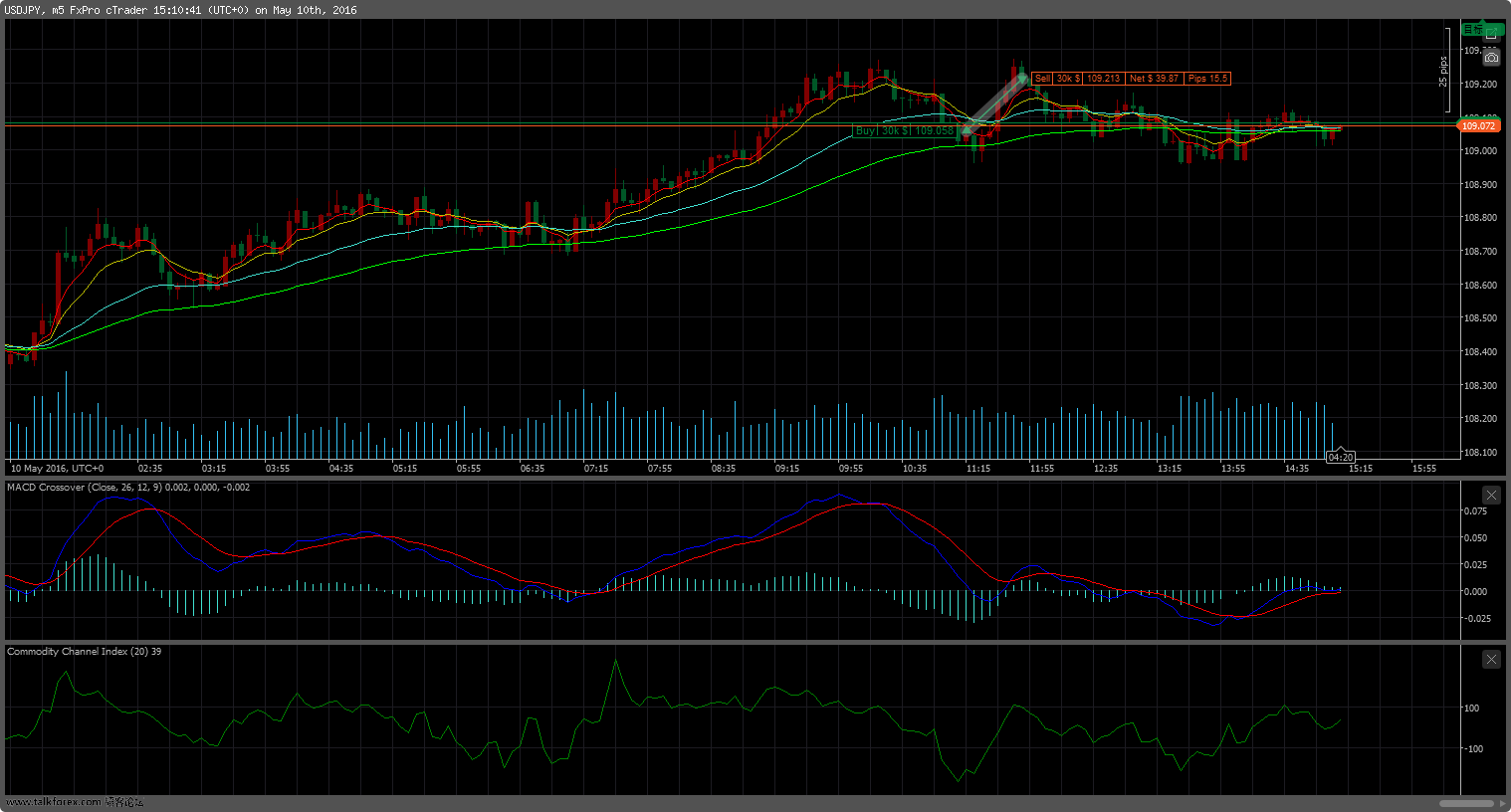
Task: Click the 11:55 time axis label
Action: tap(1042, 468)
